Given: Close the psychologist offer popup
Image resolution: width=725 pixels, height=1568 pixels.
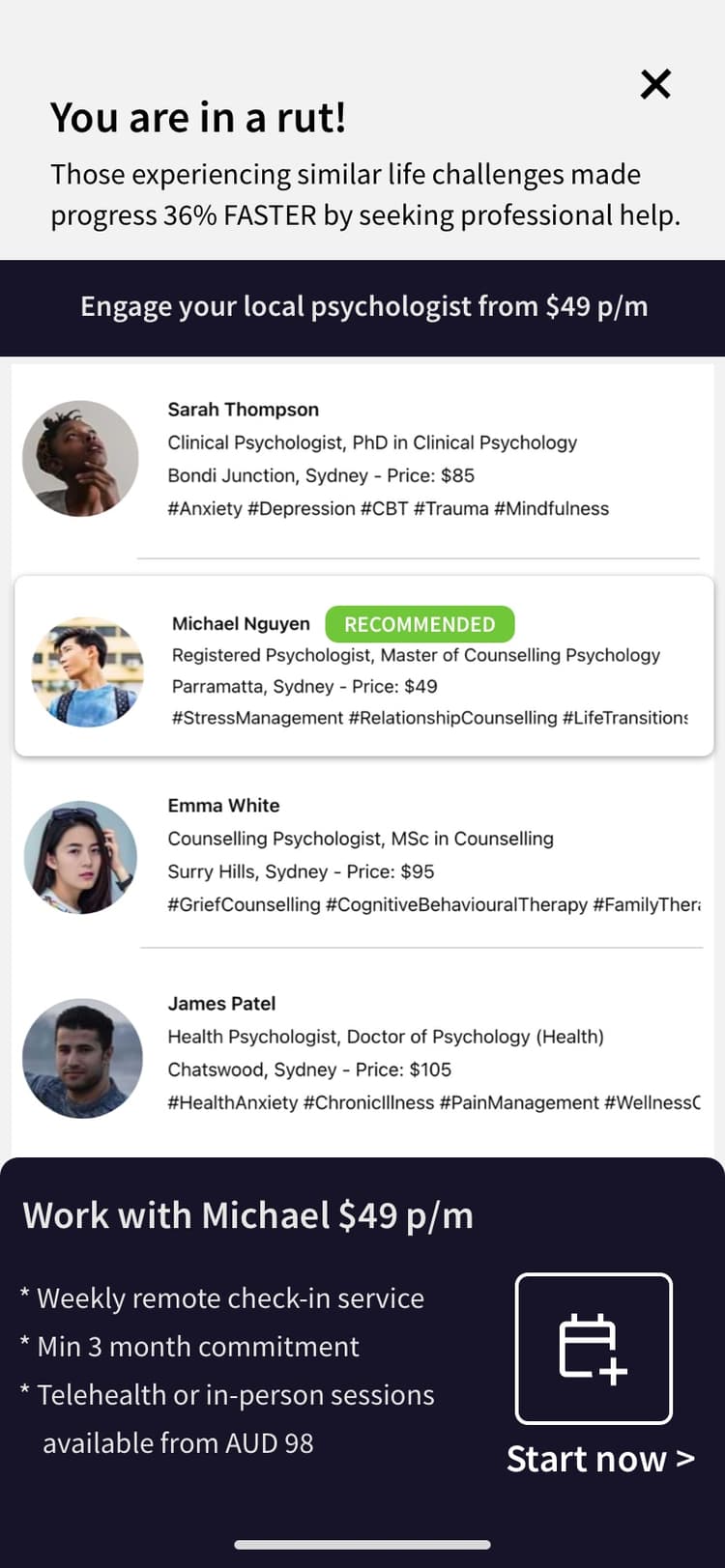Looking at the screenshot, I should pos(655,85).
